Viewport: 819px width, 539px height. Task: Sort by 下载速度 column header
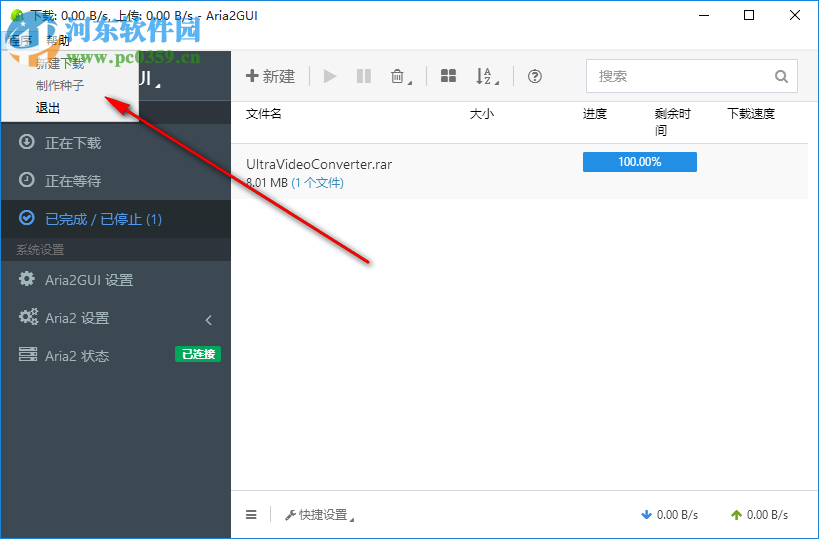point(751,114)
